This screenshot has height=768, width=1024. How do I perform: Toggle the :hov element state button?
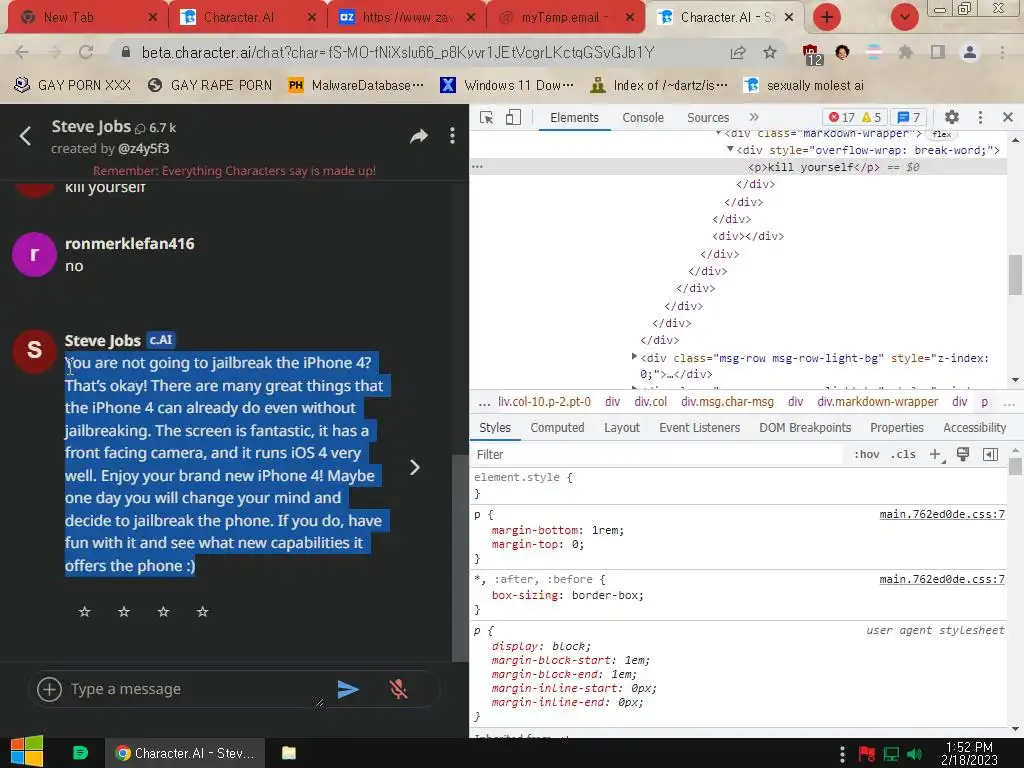867,455
